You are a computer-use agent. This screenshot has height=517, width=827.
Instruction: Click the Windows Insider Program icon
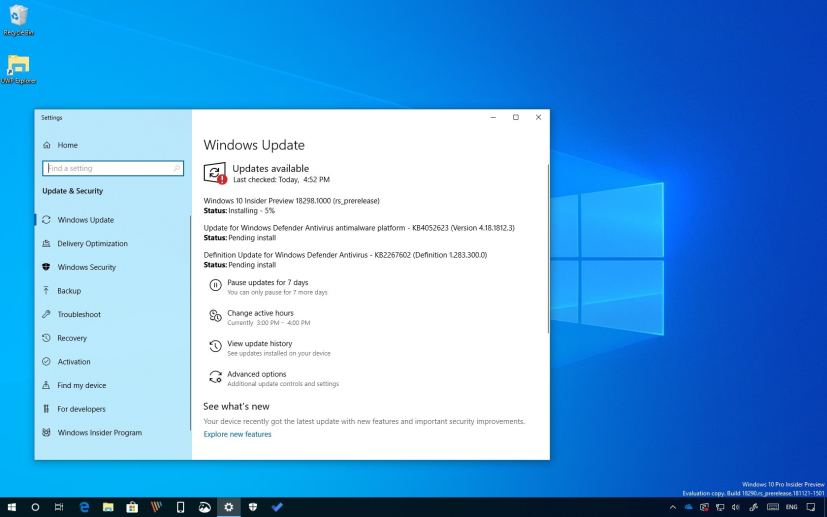46,433
